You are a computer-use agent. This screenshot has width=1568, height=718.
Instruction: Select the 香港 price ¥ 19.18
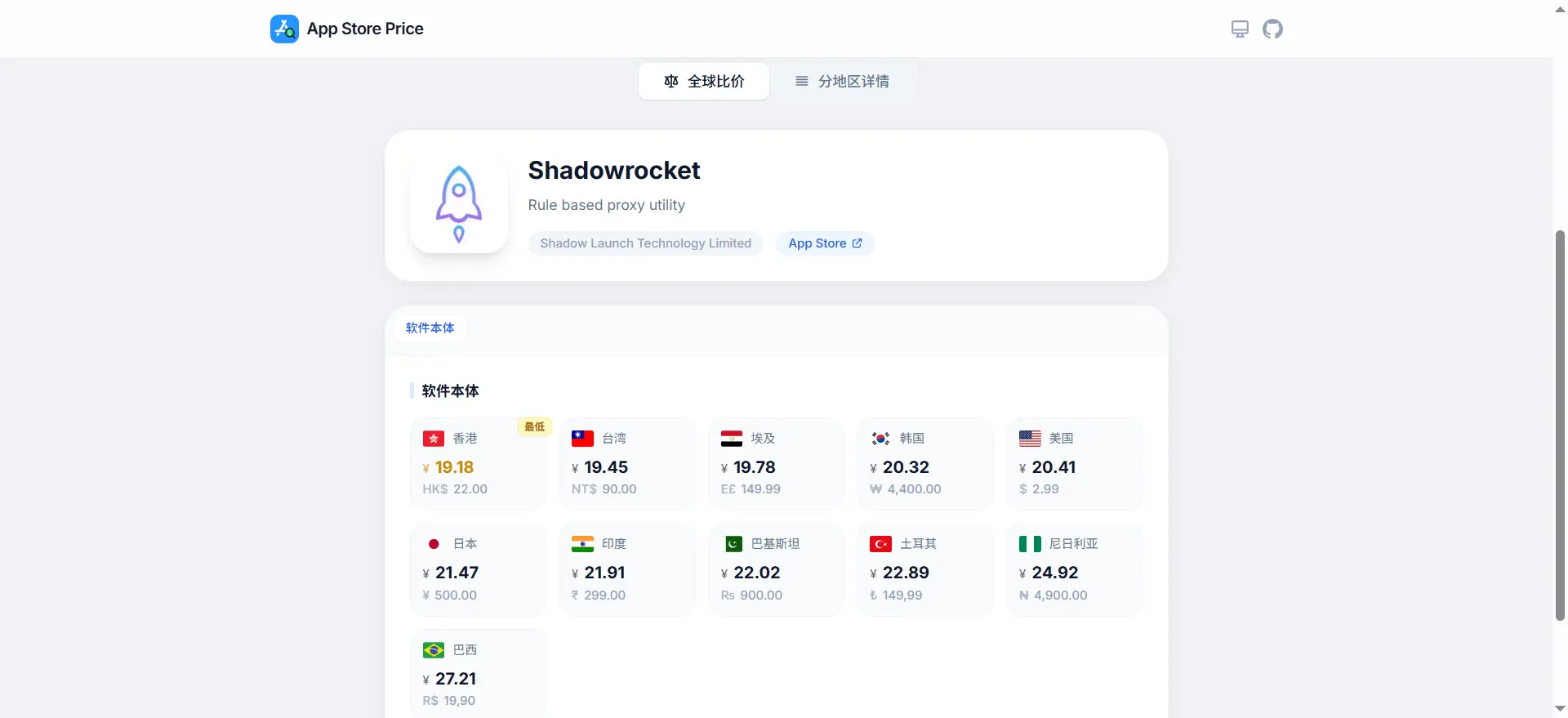(448, 467)
